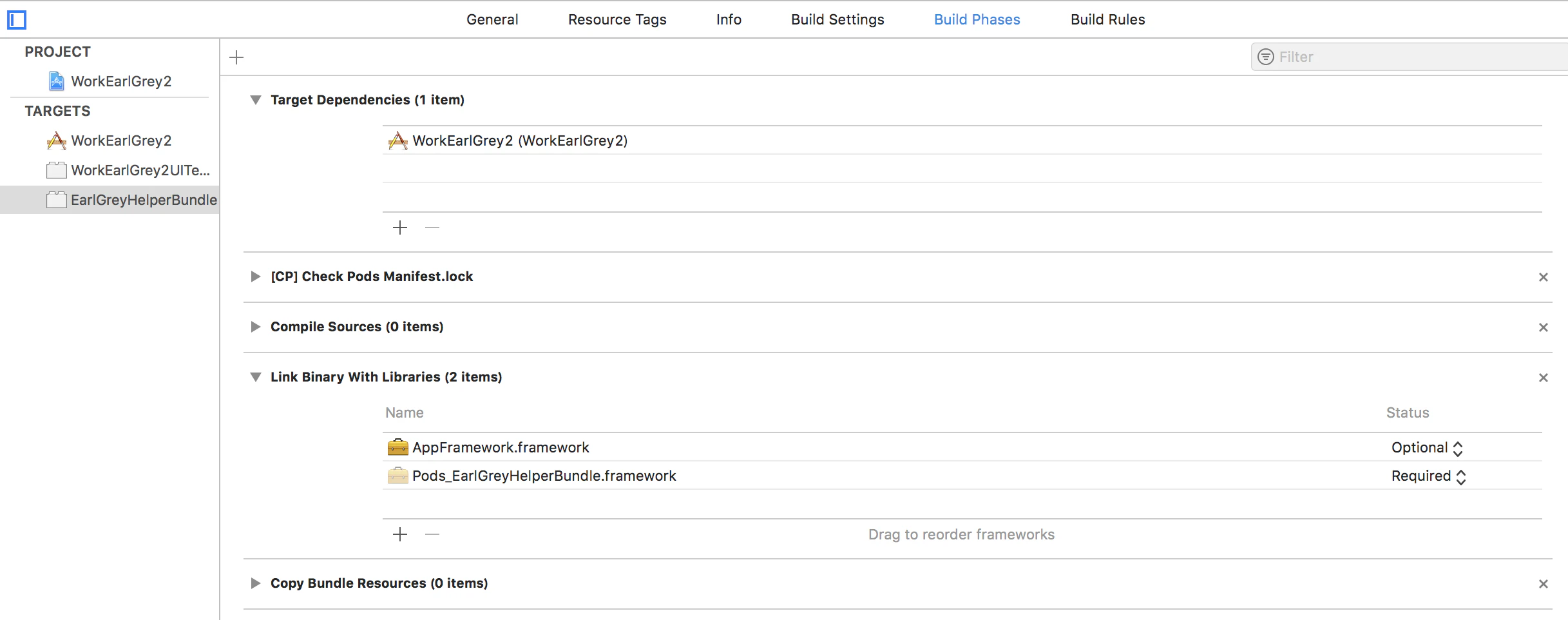
Task: Expand the Compile Sources section
Action: [256, 327]
